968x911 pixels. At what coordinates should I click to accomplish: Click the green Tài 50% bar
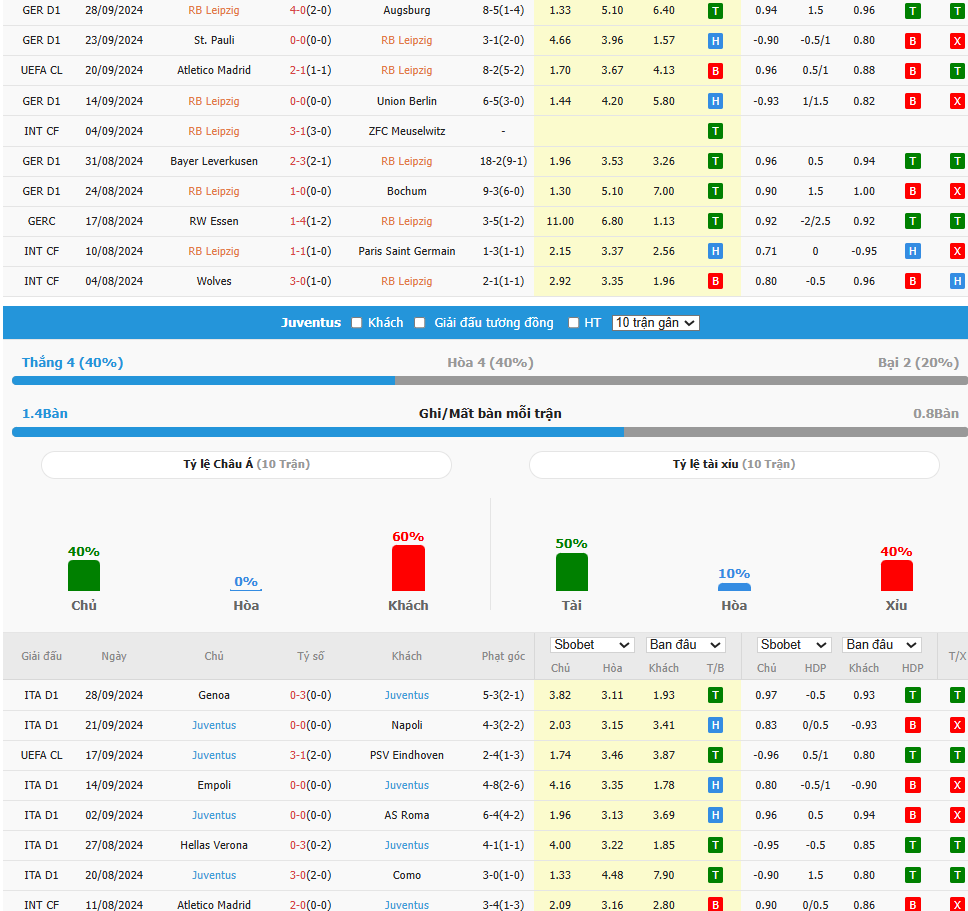[572, 572]
